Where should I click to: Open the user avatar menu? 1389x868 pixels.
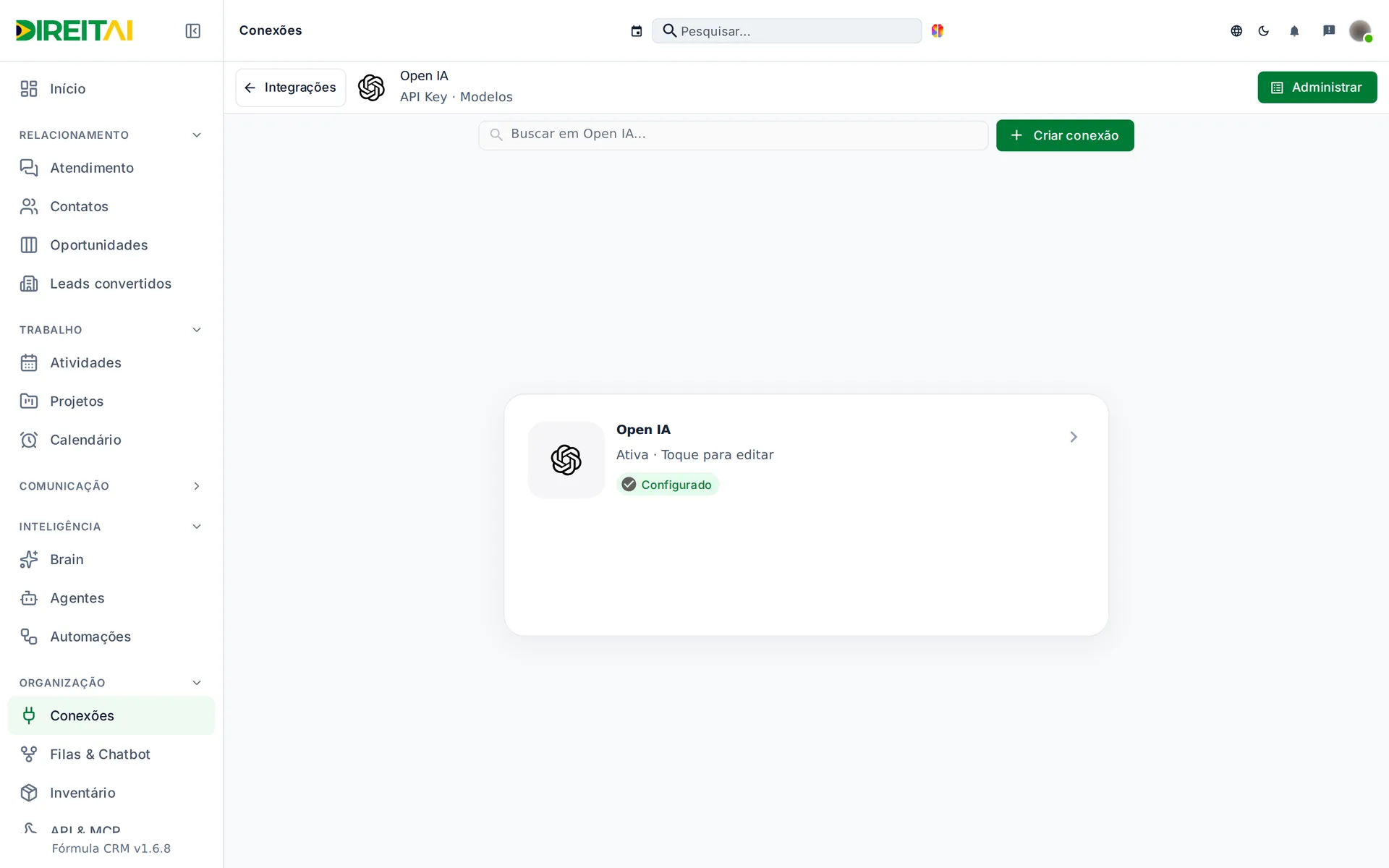click(x=1360, y=30)
